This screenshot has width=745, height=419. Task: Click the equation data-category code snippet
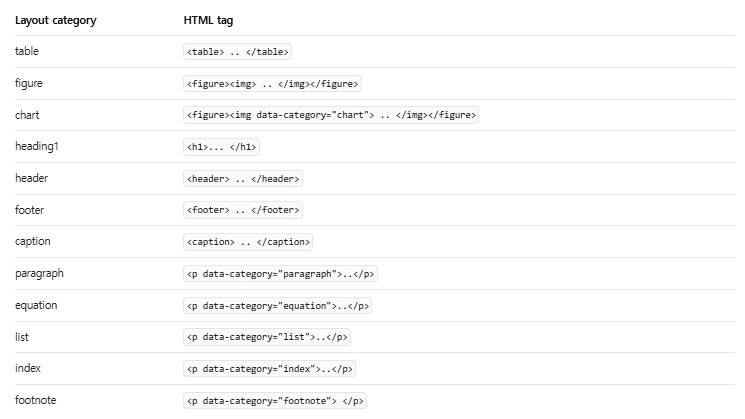click(277, 305)
